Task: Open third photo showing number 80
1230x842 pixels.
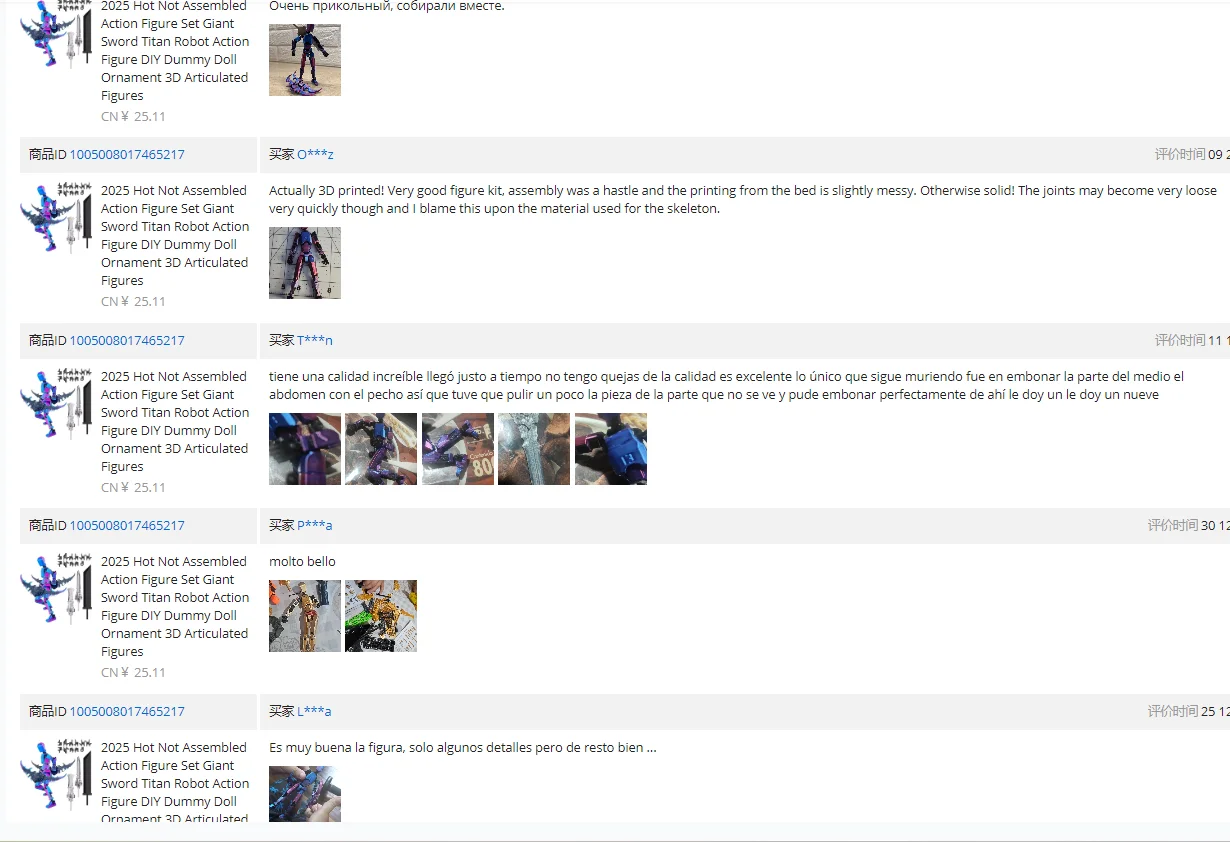Action: [458, 449]
